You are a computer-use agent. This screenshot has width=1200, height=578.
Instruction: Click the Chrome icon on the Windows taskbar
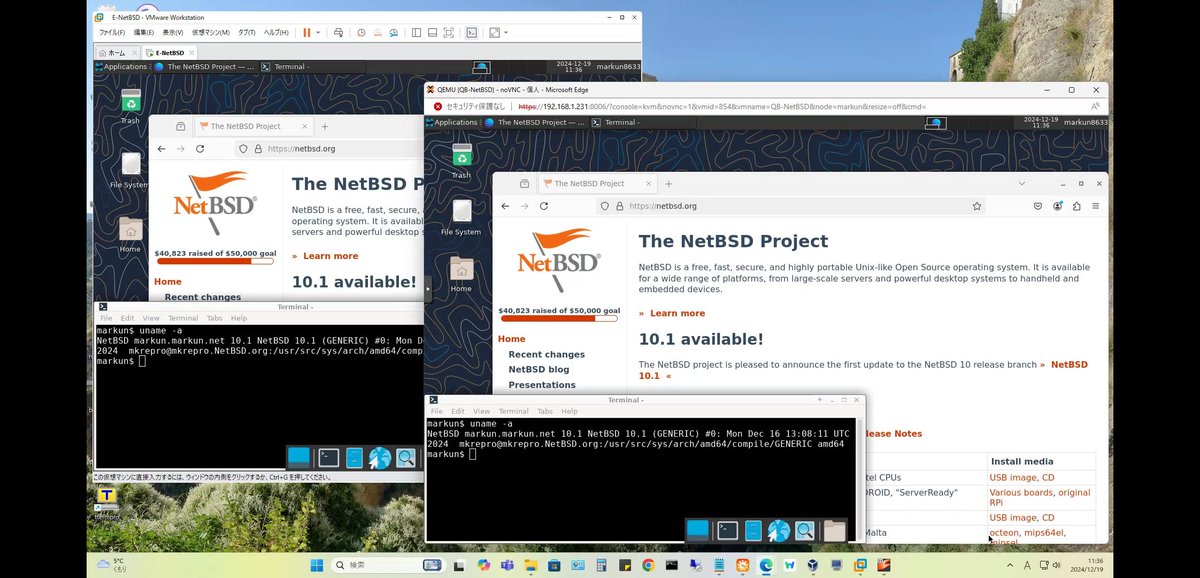click(x=648, y=565)
